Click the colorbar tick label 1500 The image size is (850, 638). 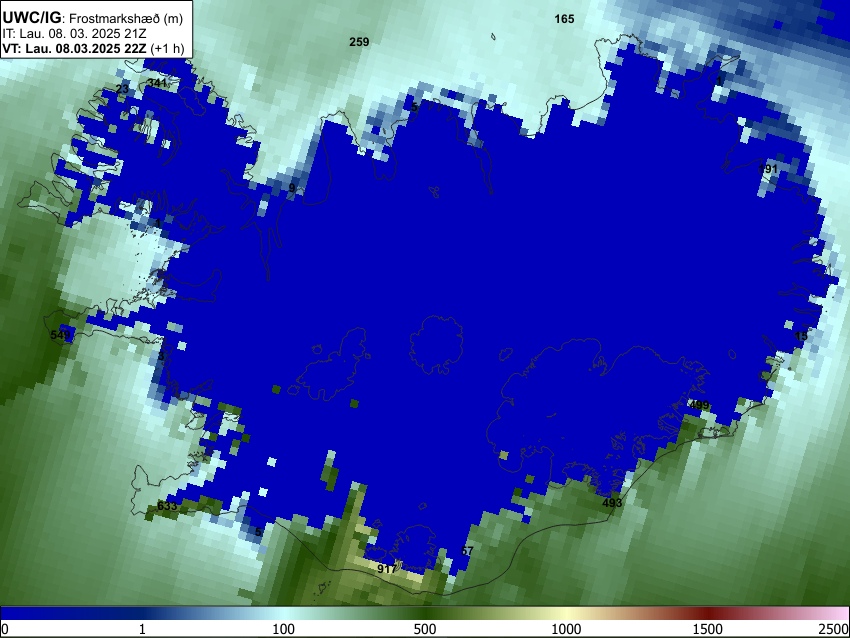[708, 629]
